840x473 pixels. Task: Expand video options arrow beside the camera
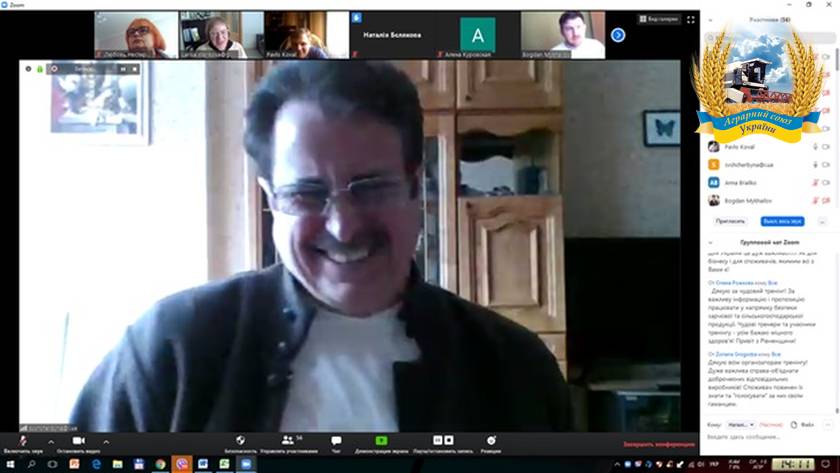tap(106, 442)
